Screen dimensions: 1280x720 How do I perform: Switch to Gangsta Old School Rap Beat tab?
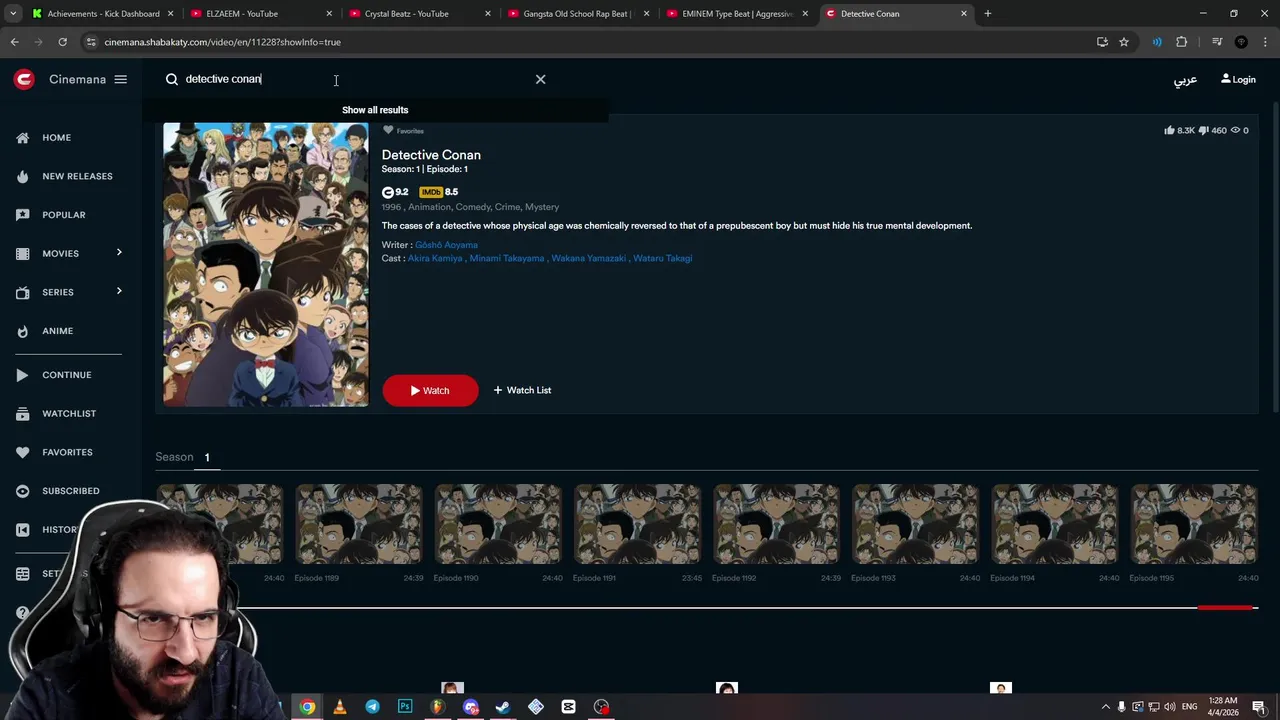[578, 14]
